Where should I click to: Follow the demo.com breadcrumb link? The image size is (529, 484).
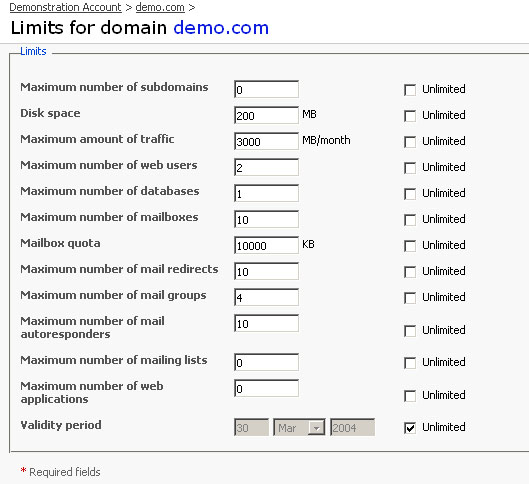click(x=160, y=7)
